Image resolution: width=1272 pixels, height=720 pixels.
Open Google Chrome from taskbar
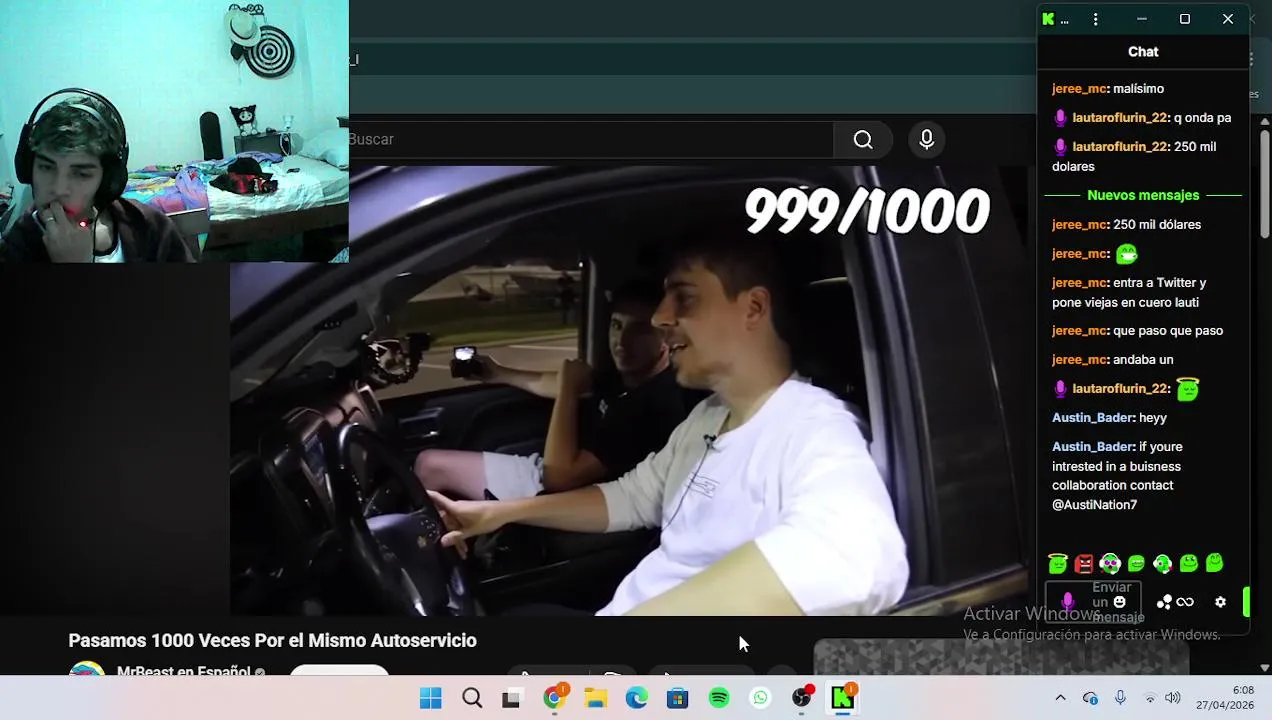pos(554,698)
